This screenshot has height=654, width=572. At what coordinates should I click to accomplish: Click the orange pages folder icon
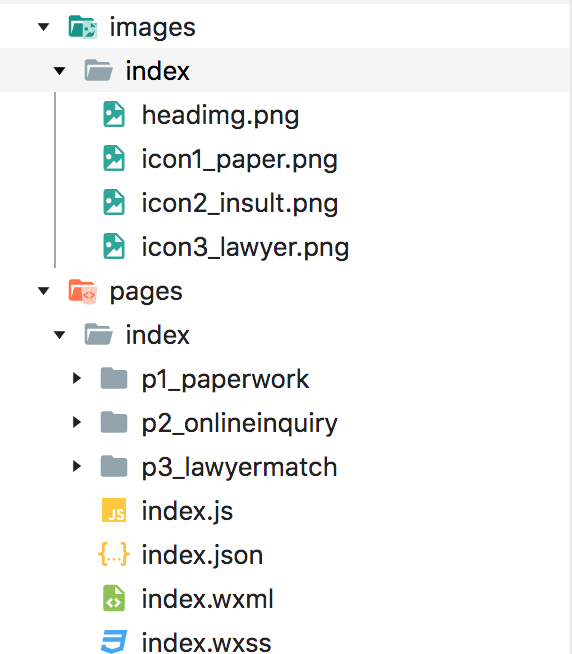tap(83, 291)
